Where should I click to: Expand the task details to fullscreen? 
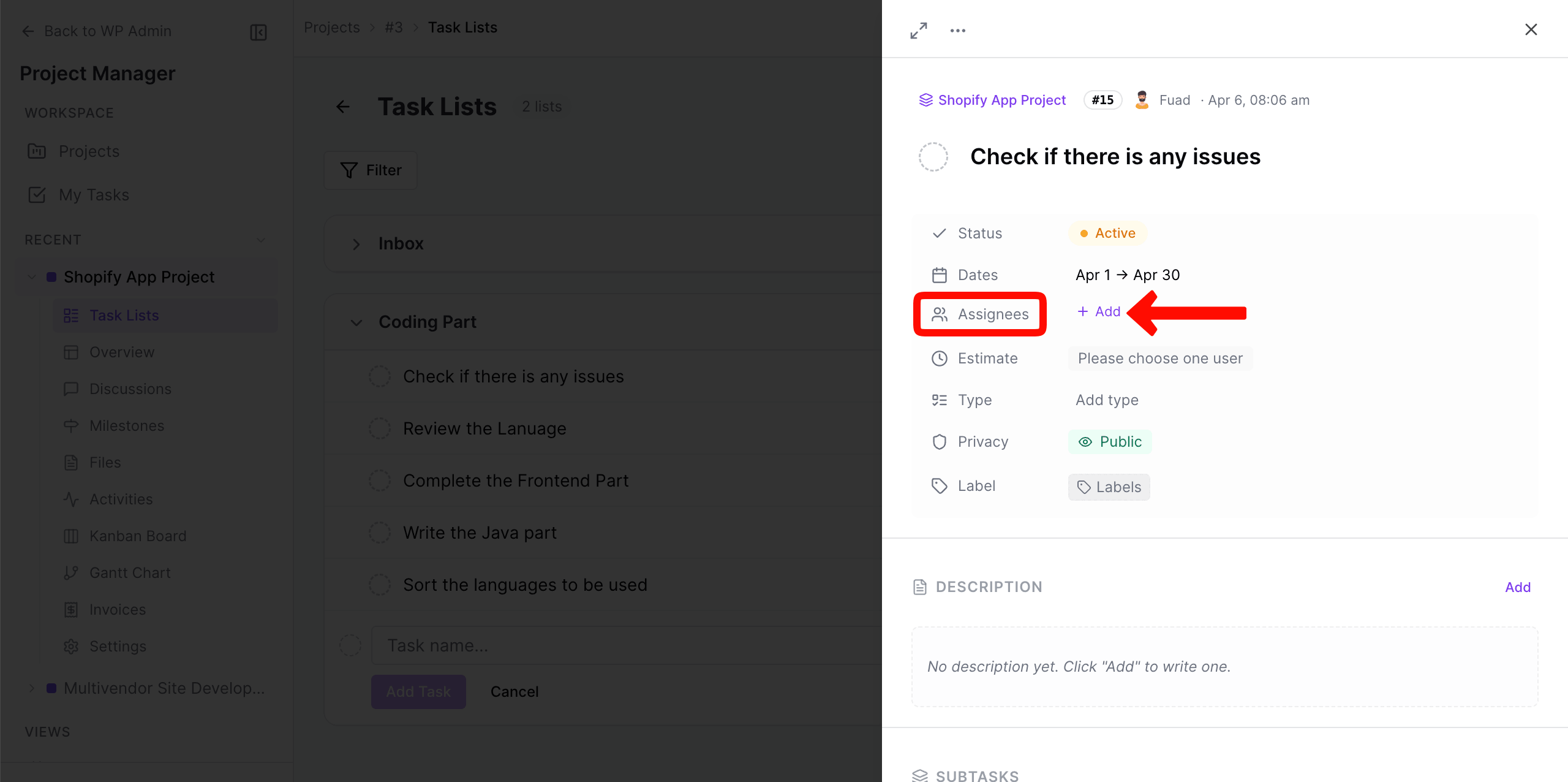pyautogui.click(x=918, y=29)
